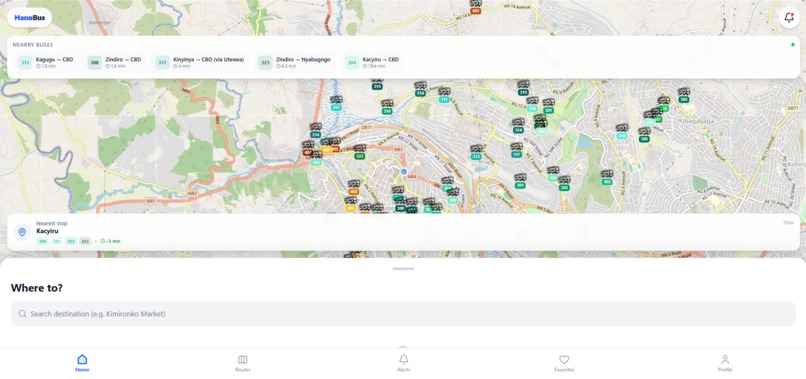Select route chip 313 under Kacyiru stop

coord(70,241)
